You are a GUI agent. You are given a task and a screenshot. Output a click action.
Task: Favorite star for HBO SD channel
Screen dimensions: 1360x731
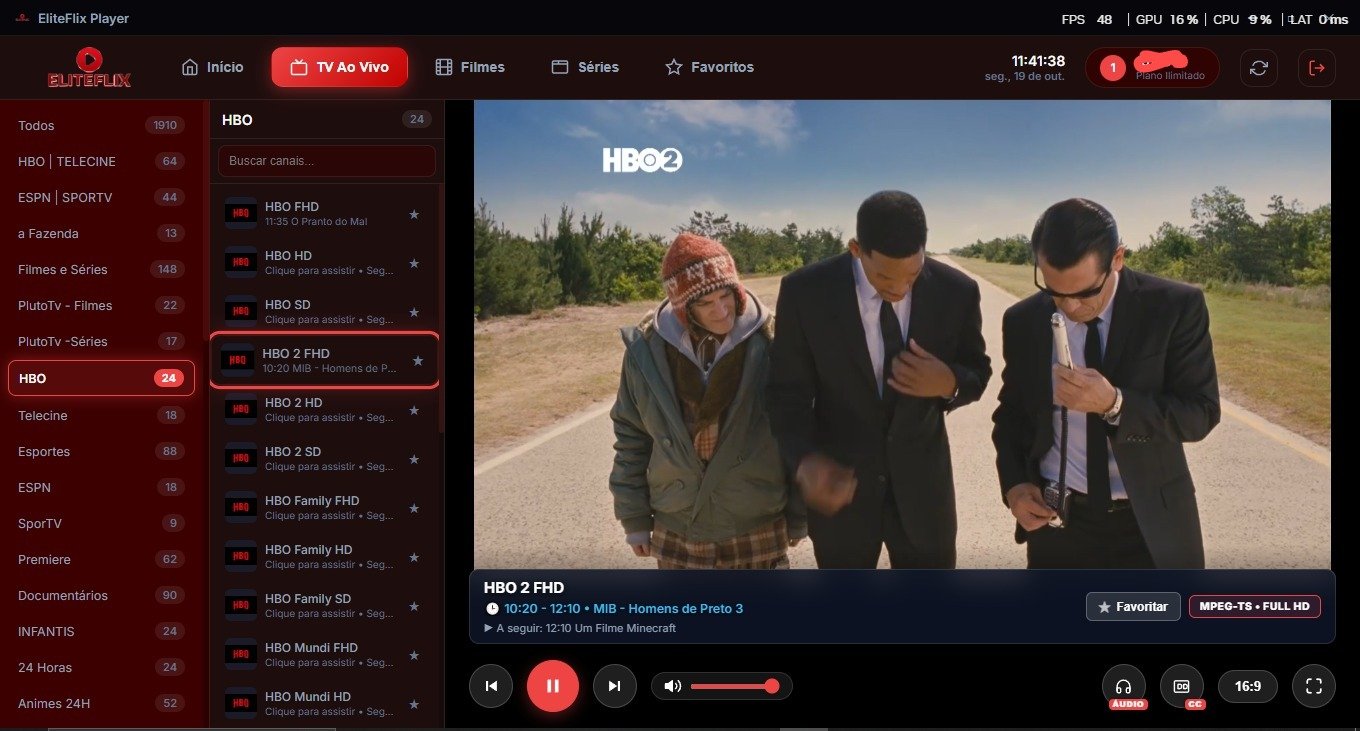(414, 312)
